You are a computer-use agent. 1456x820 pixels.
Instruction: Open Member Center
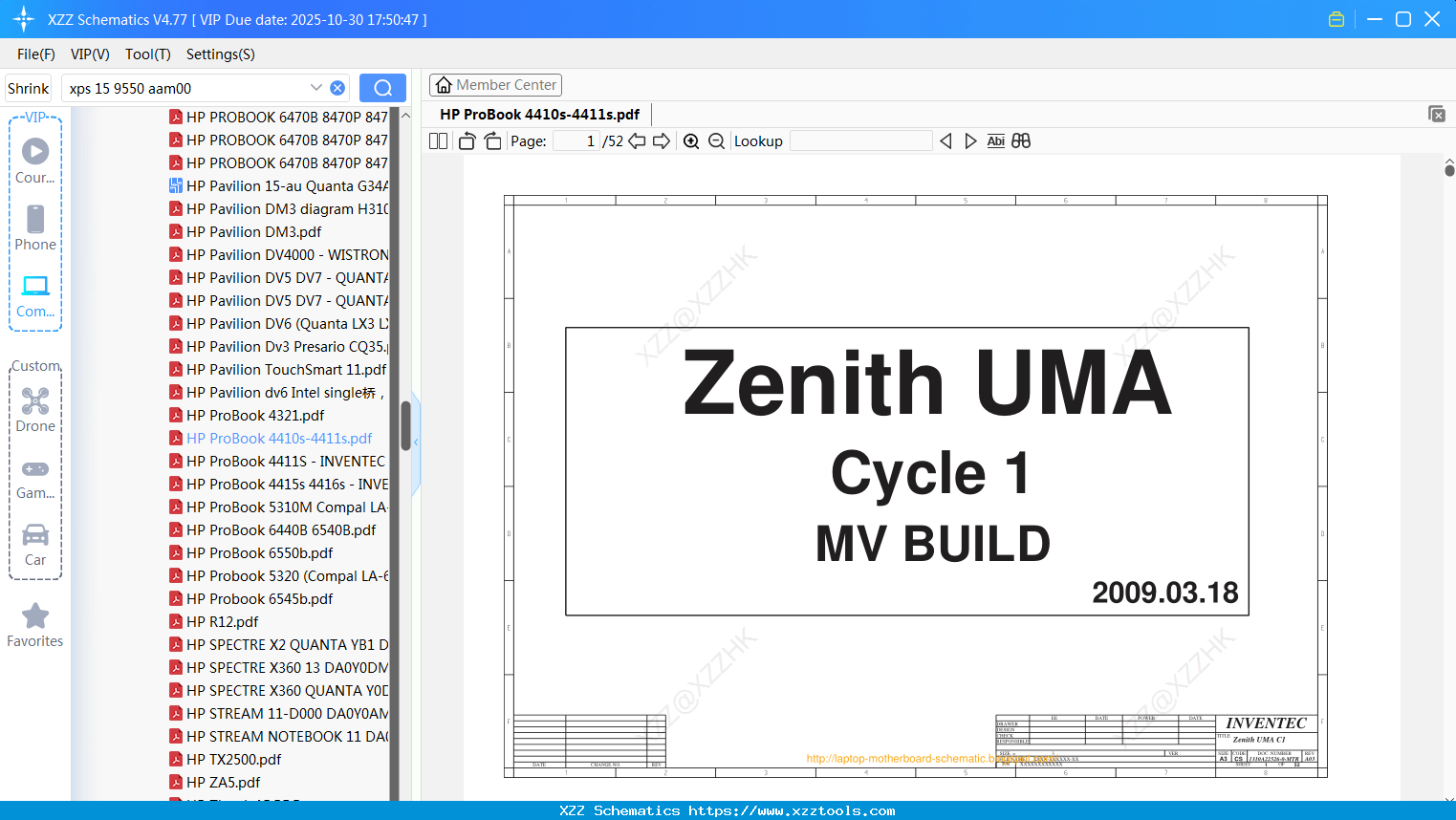point(495,85)
